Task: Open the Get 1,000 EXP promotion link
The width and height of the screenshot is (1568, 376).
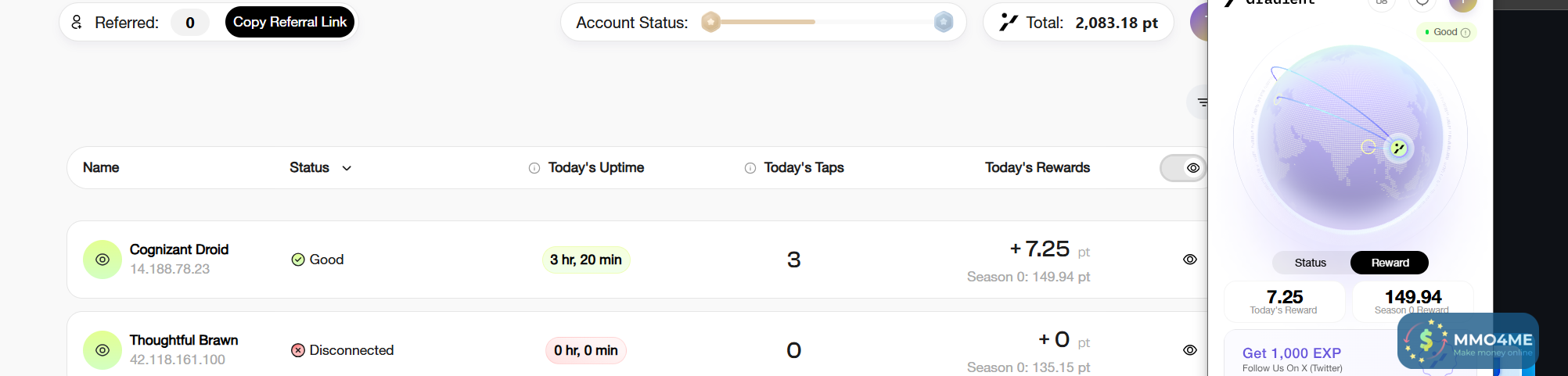Action: pos(1292,353)
